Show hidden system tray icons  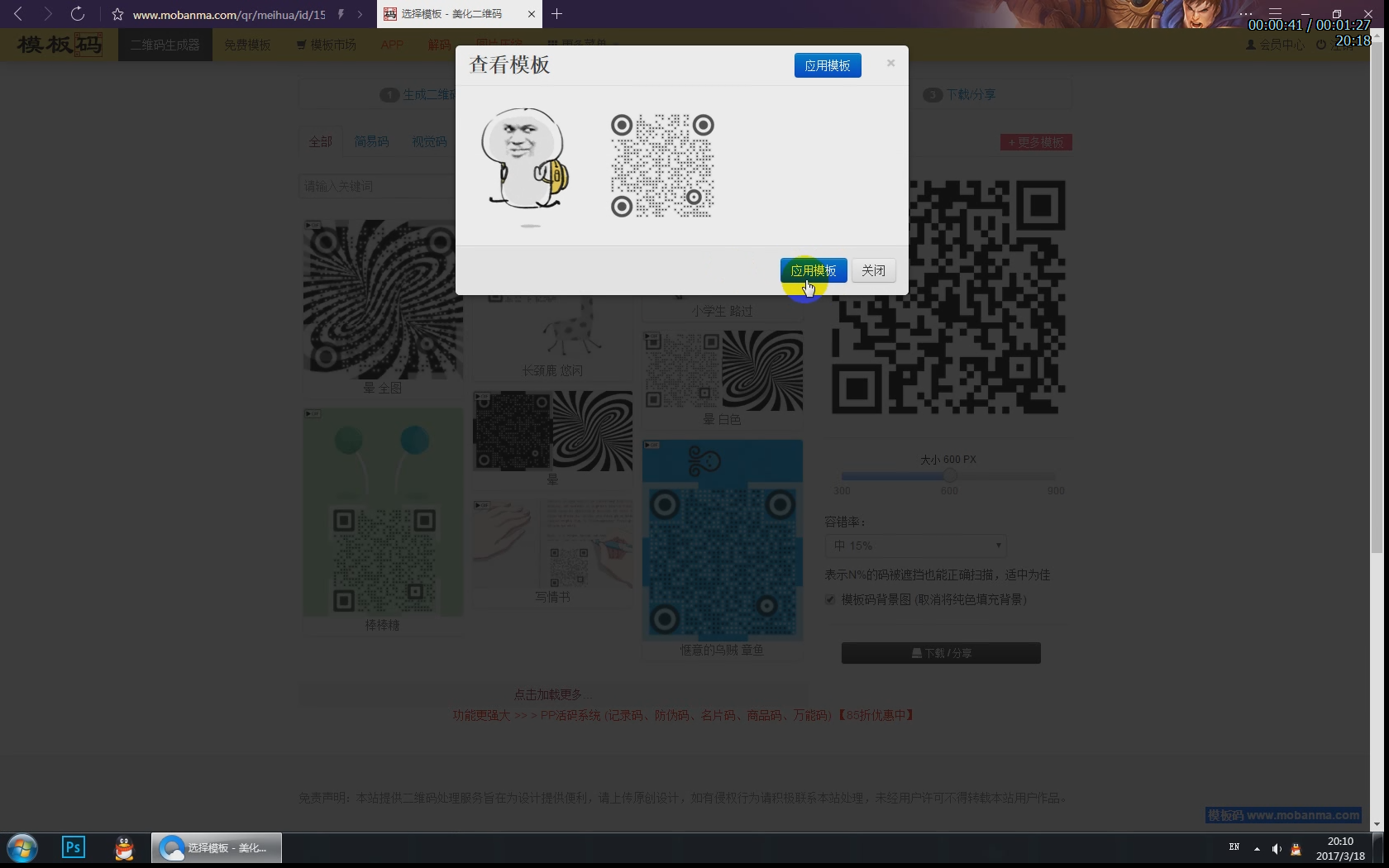(x=1257, y=849)
